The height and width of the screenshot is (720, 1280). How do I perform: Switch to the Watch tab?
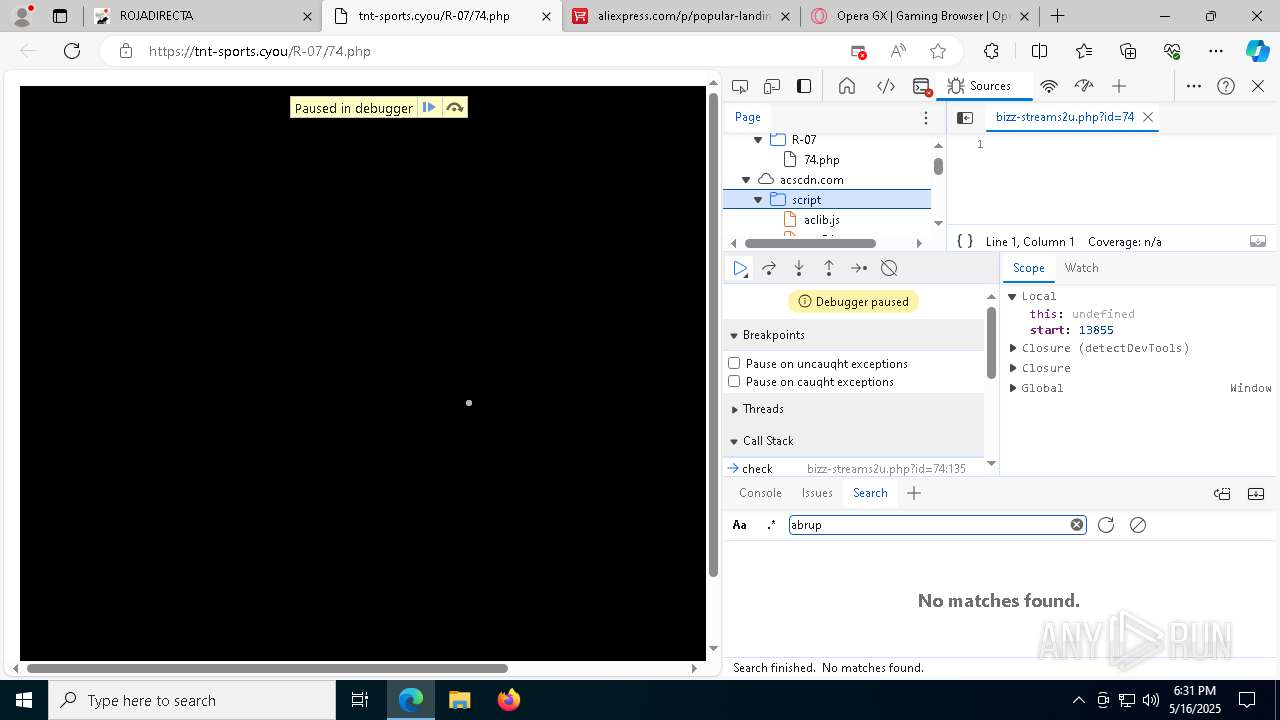pyautogui.click(x=1081, y=268)
